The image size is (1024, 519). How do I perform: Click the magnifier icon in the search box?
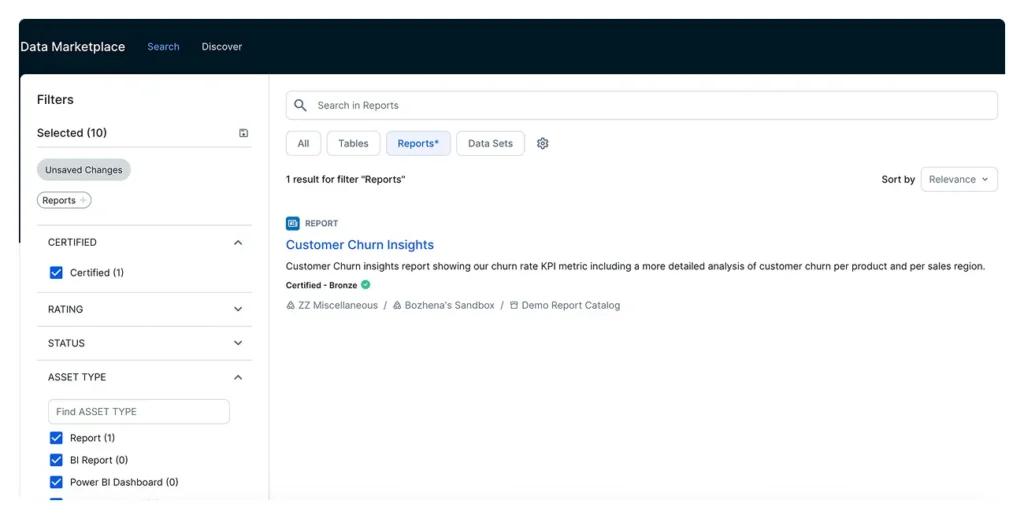tap(300, 105)
